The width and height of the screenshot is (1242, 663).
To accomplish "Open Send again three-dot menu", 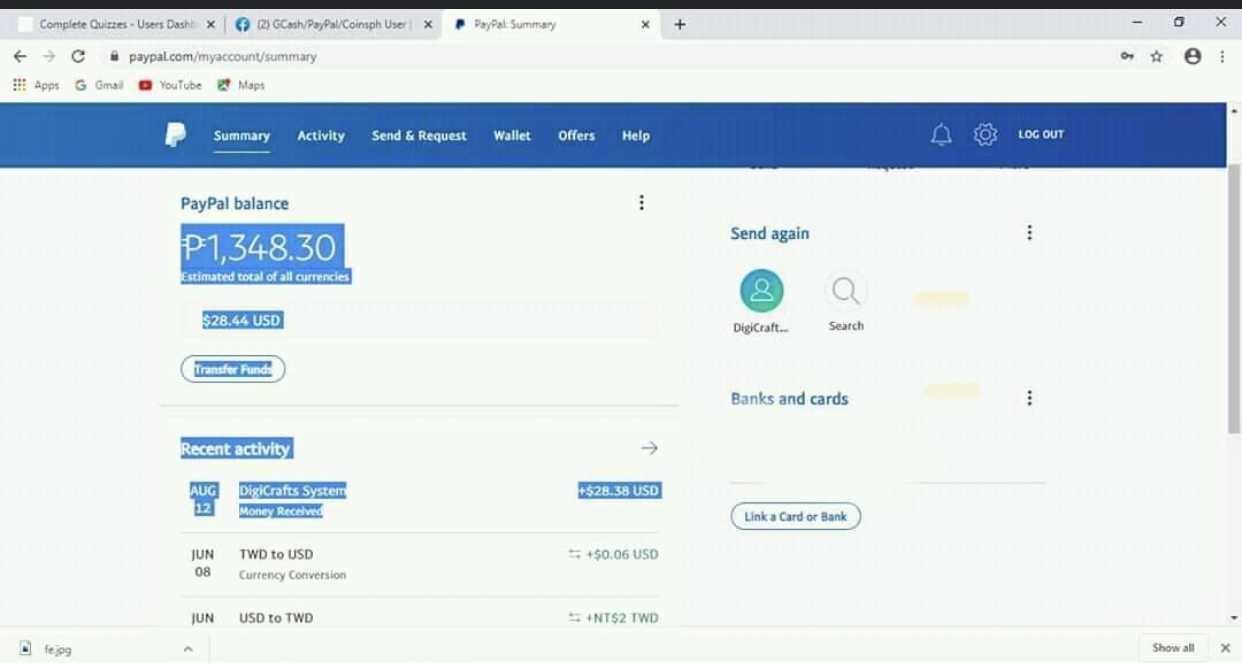I will 1029,233.
